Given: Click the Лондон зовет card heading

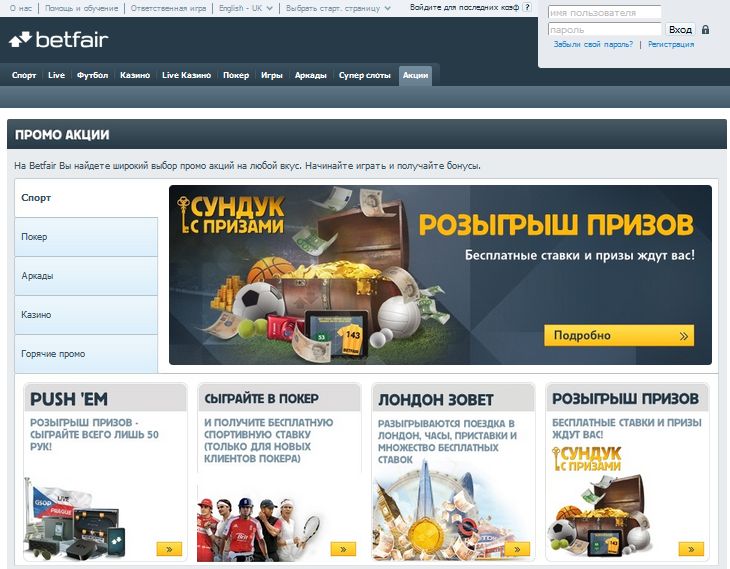Looking at the screenshot, I should click(x=436, y=400).
